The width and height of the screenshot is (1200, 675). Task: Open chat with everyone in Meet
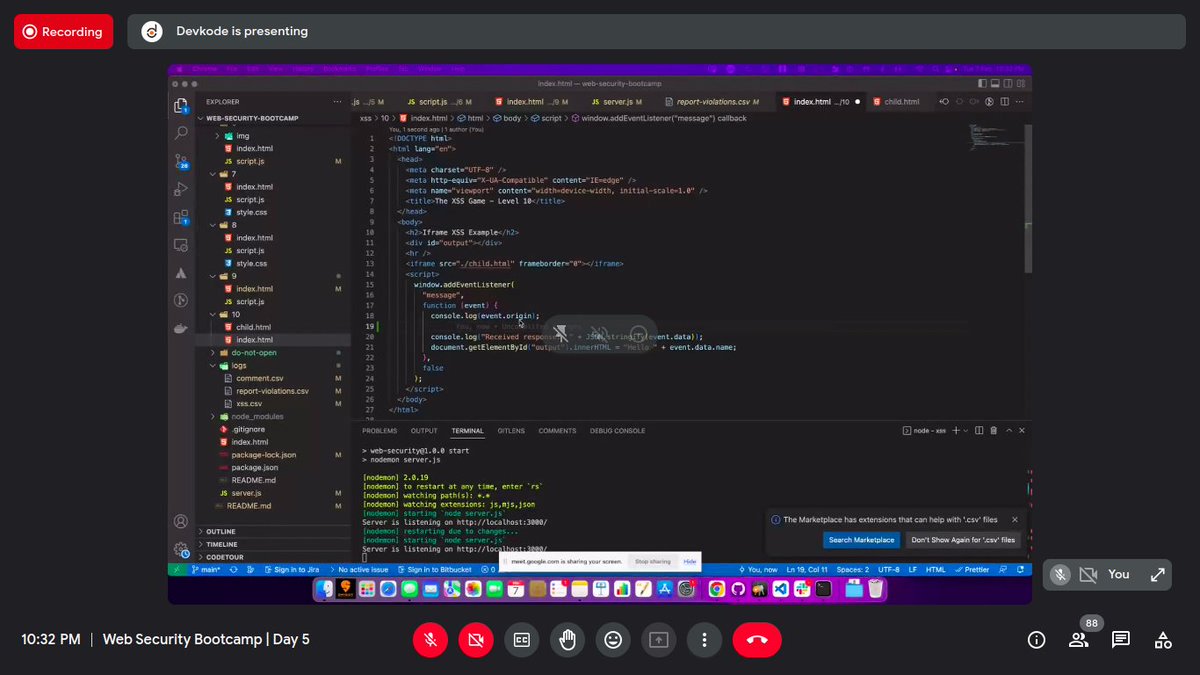click(1121, 640)
